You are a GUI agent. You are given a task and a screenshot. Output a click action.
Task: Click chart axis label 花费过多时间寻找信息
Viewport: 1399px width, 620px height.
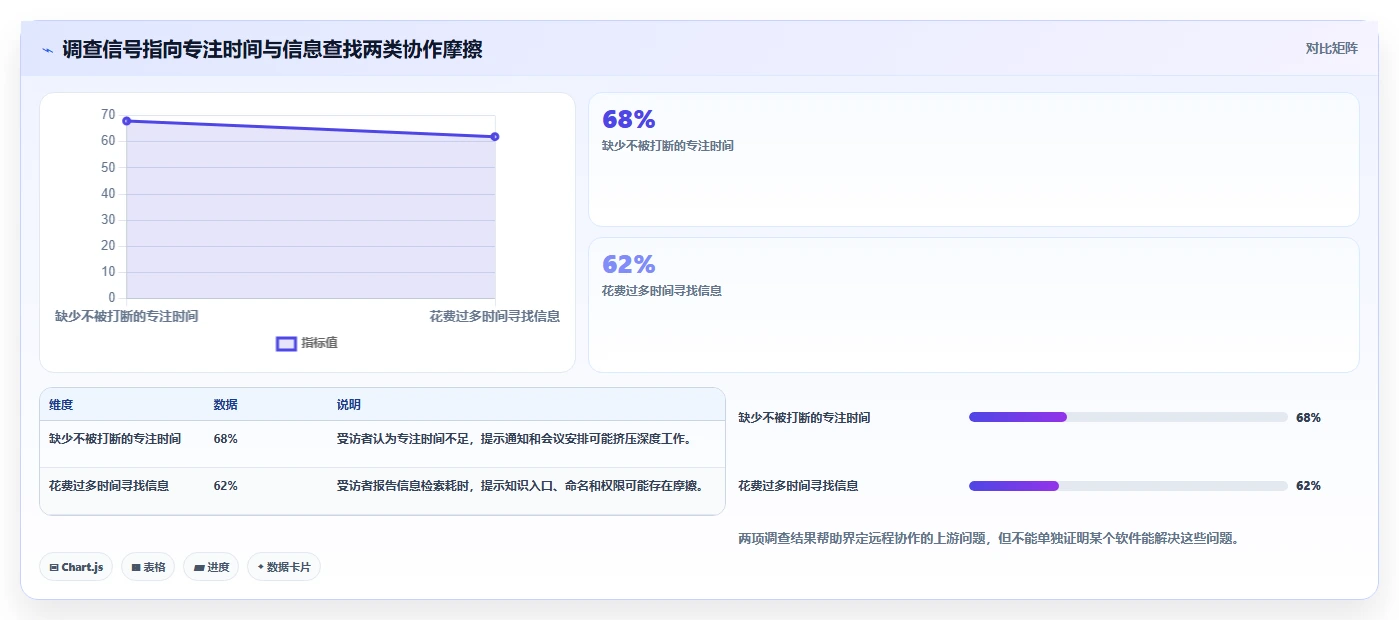coord(495,316)
